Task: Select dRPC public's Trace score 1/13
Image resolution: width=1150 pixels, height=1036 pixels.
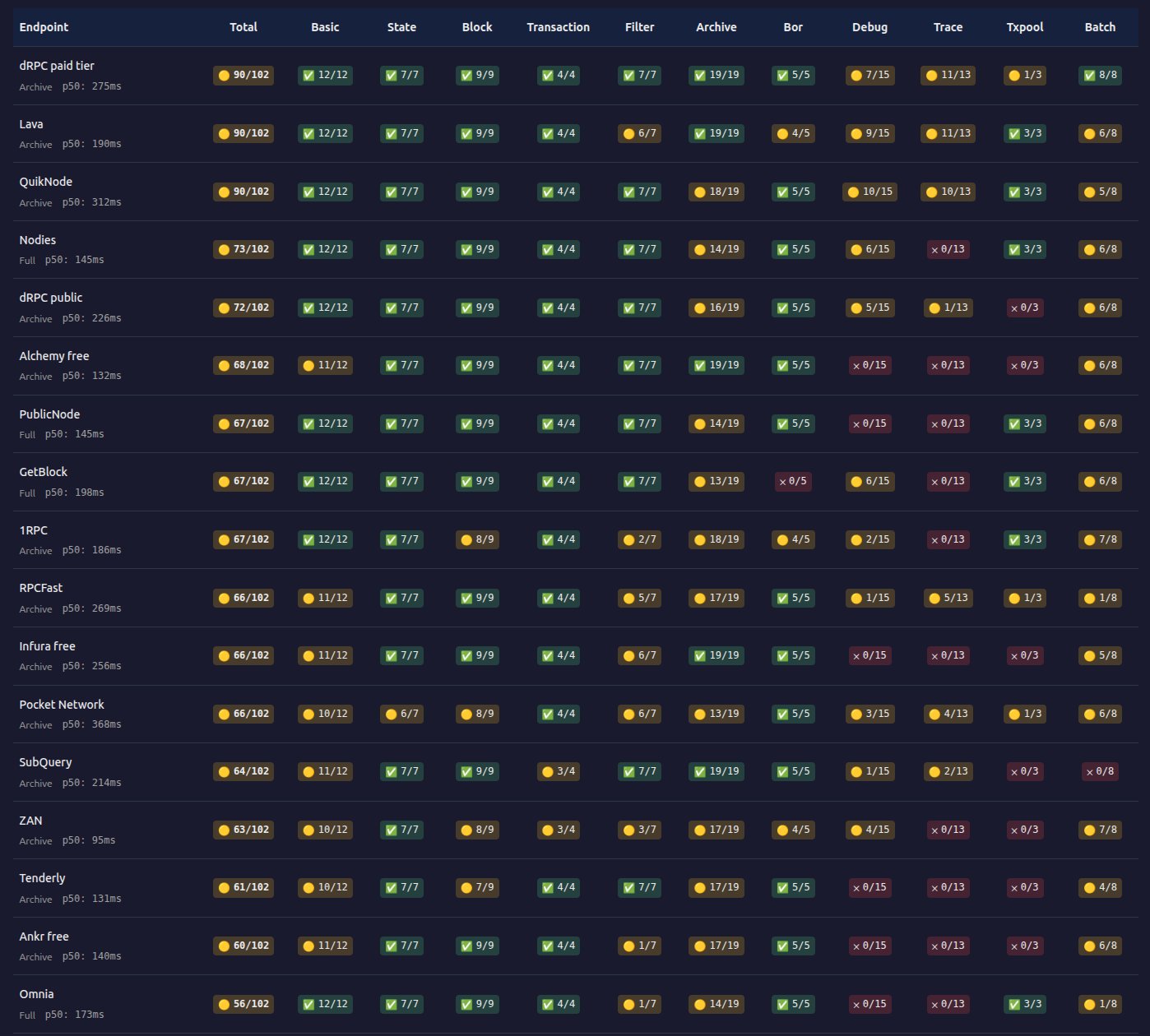Action: pyautogui.click(x=948, y=308)
